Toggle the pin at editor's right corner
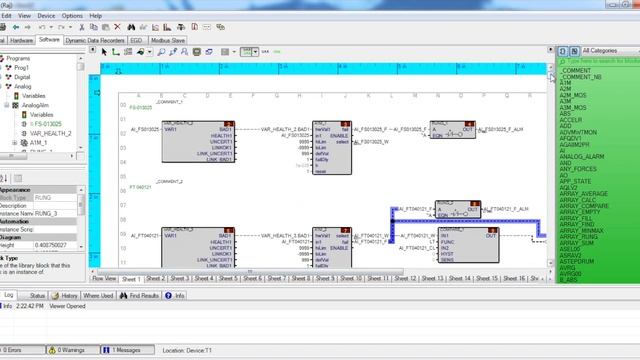 point(550,50)
